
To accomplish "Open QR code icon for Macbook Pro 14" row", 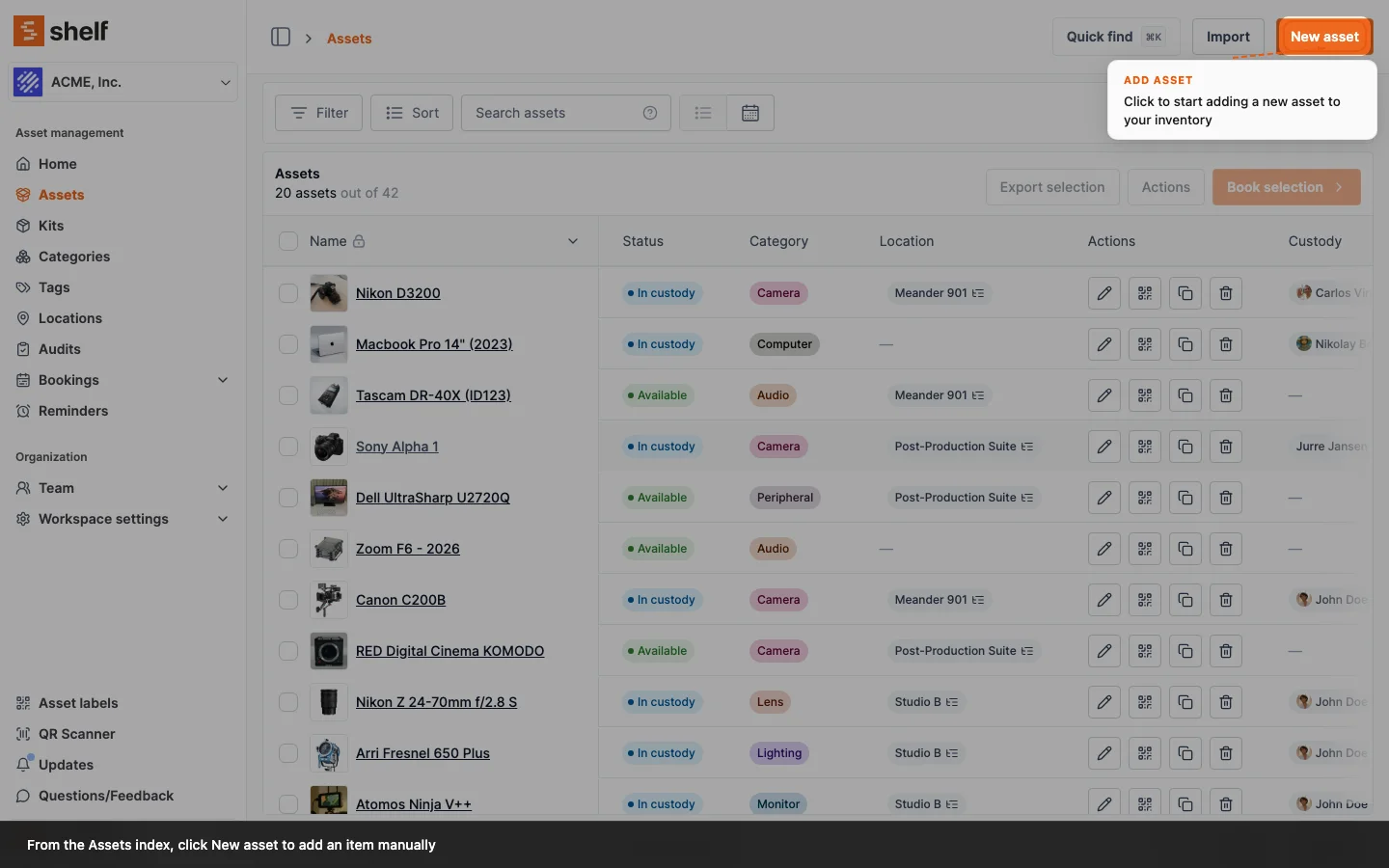I will click(x=1145, y=344).
